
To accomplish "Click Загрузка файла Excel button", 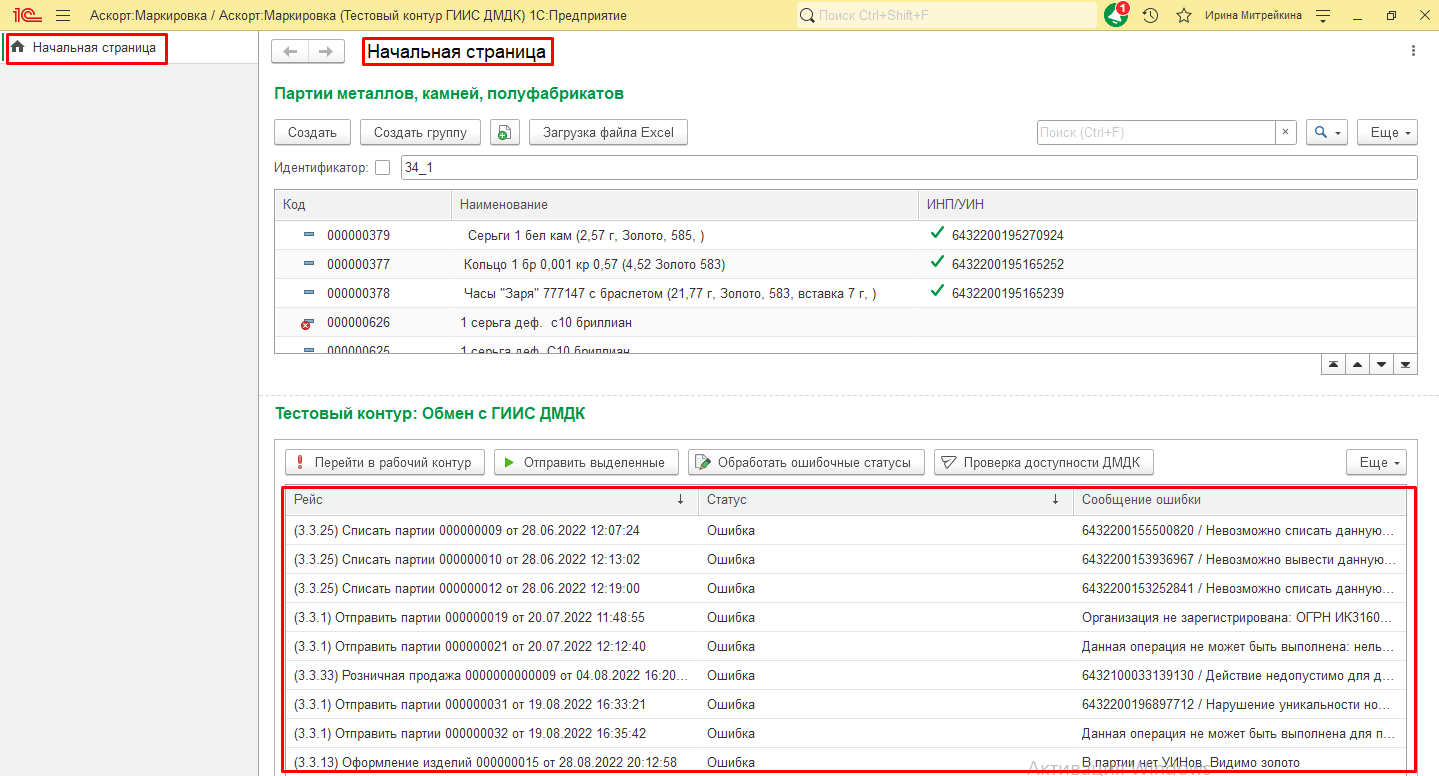I will (x=608, y=132).
